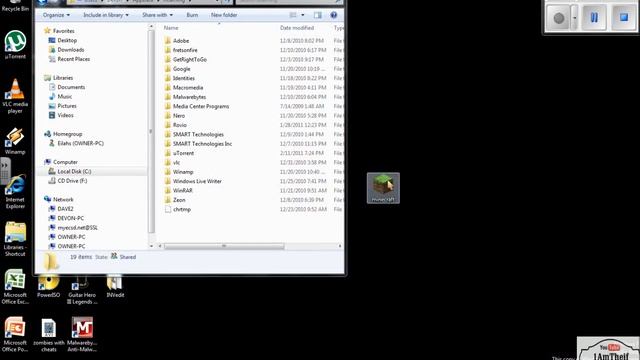
Task: Select the chrtmp file
Action: (x=182, y=209)
